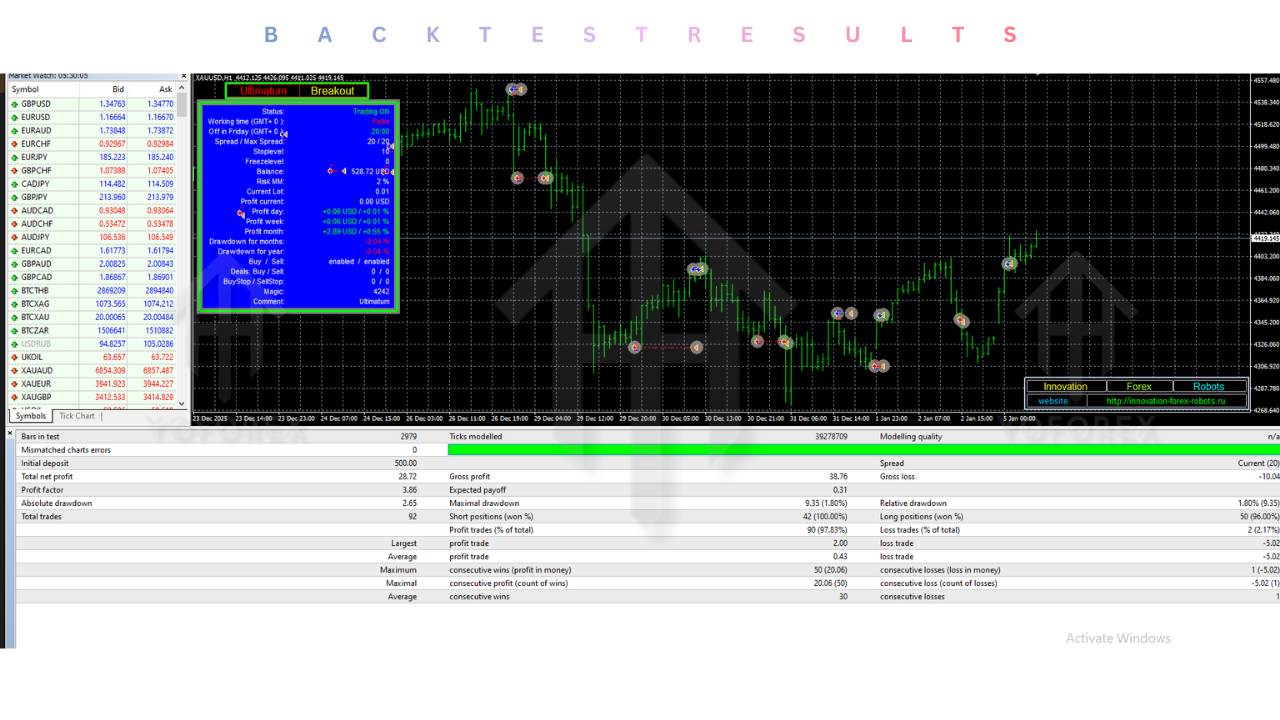
Task: Click the Bid column header
Action: tap(118, 89)
